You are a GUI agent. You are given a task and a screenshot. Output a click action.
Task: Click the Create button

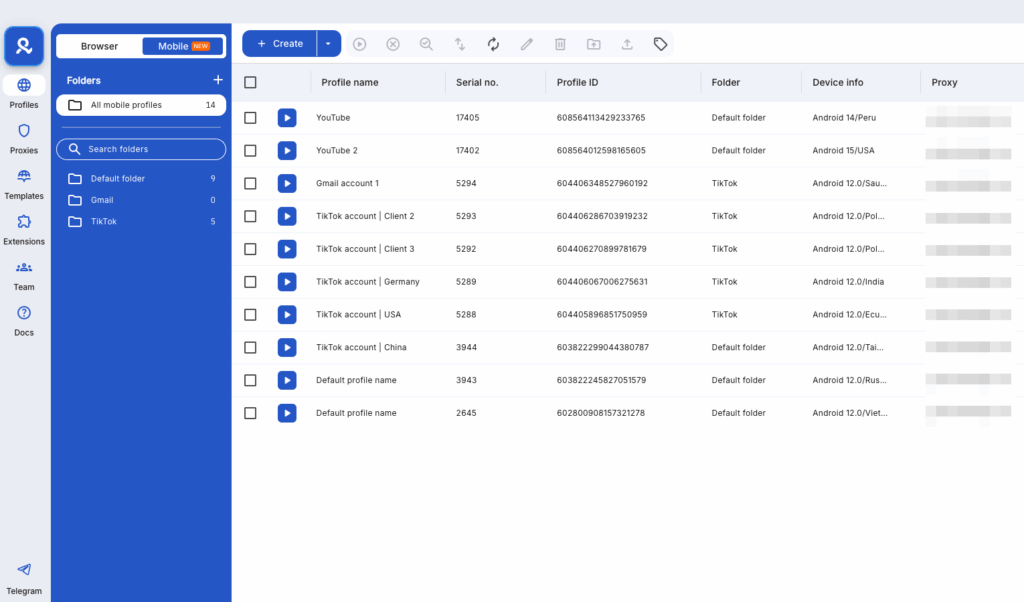coord(280,44)
